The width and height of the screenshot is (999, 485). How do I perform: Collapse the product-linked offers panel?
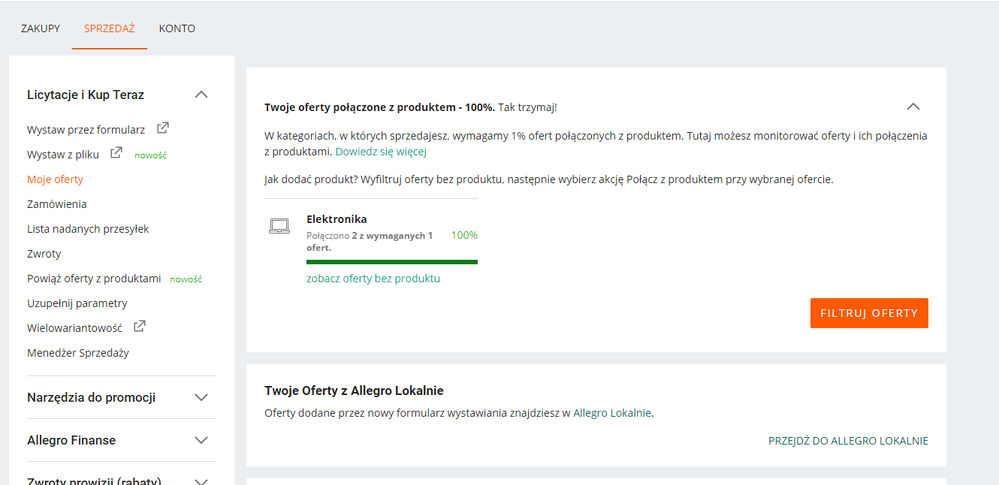912,106
